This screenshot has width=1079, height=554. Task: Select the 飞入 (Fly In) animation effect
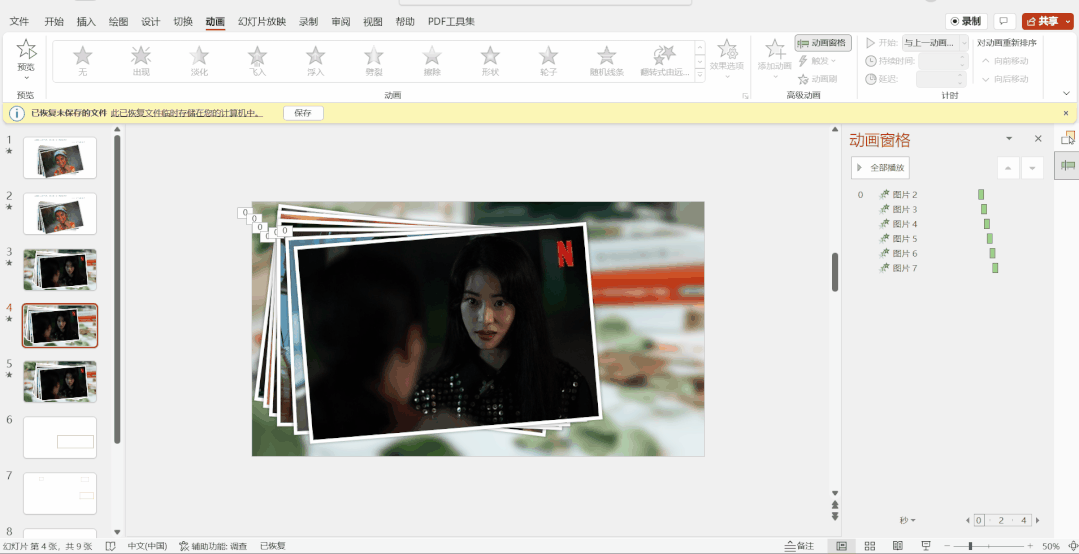click(257, 61)
